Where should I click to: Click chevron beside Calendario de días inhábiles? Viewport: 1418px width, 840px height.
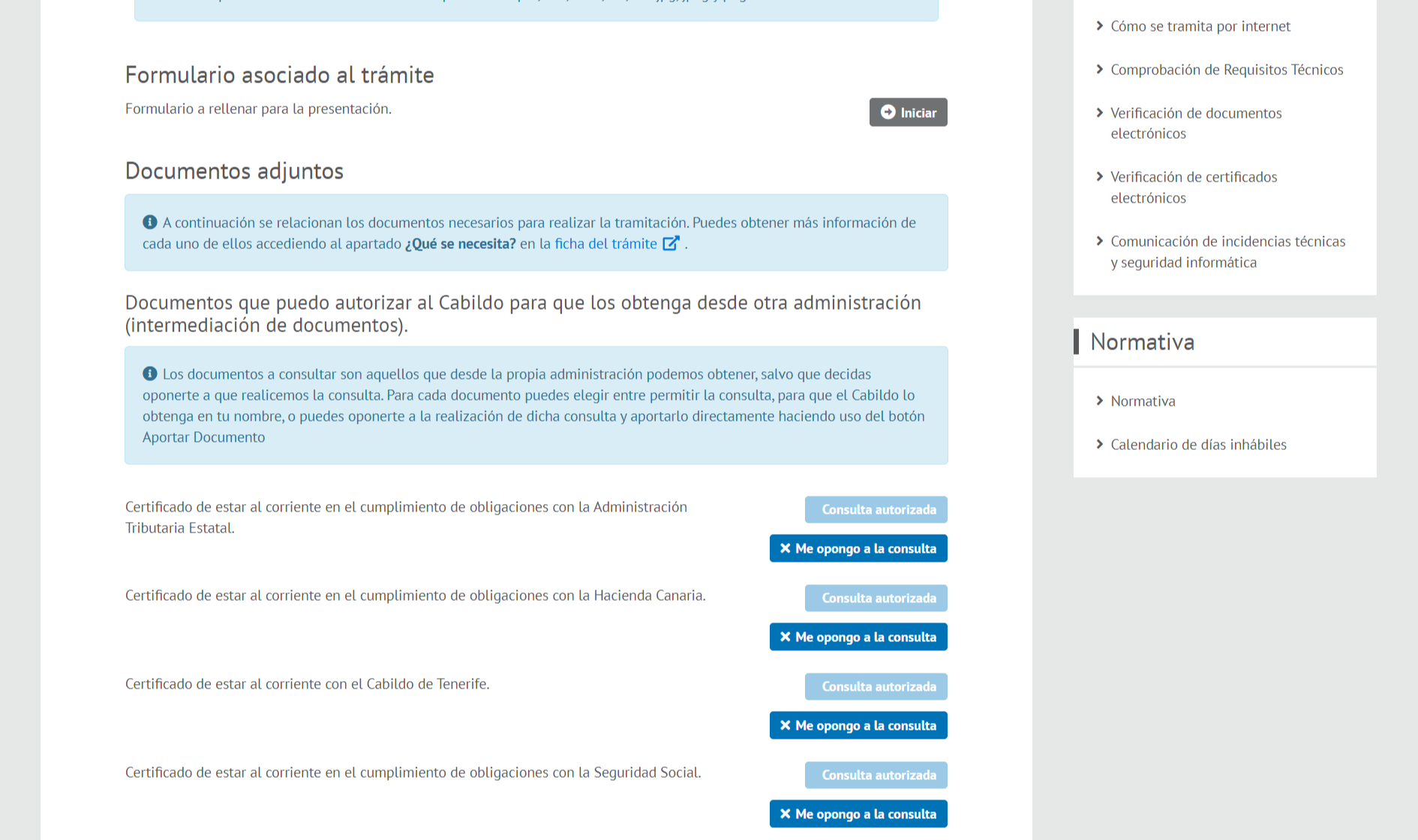(x=1100, y=444)
